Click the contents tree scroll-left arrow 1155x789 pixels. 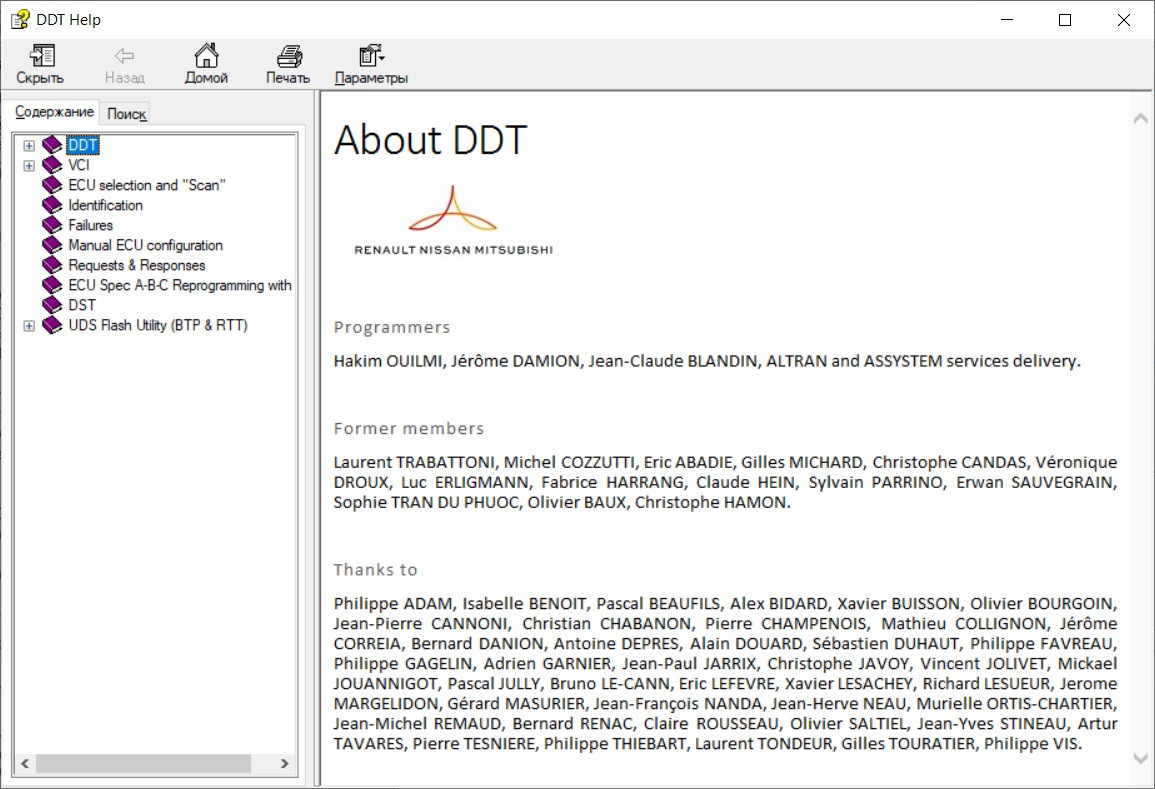click(x=25, y=763)
